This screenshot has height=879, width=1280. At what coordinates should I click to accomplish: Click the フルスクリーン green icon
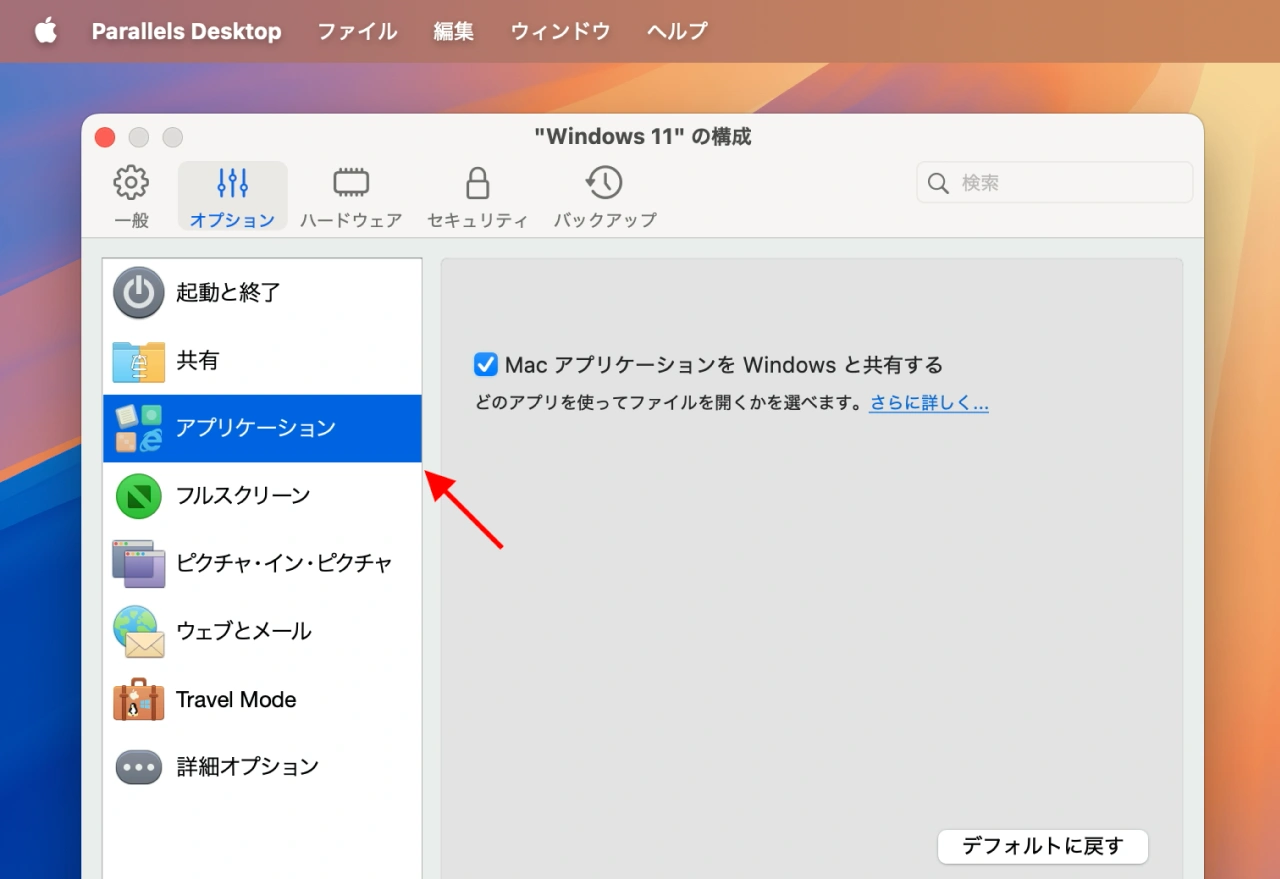coord(138,496)
